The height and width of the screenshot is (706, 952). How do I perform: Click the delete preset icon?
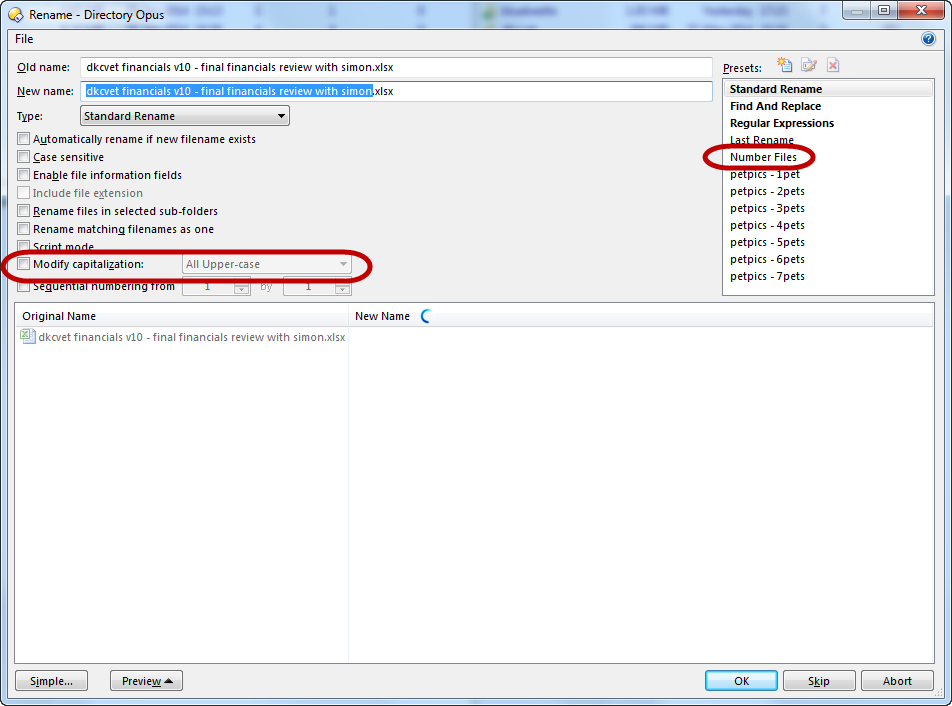point(833,66)
